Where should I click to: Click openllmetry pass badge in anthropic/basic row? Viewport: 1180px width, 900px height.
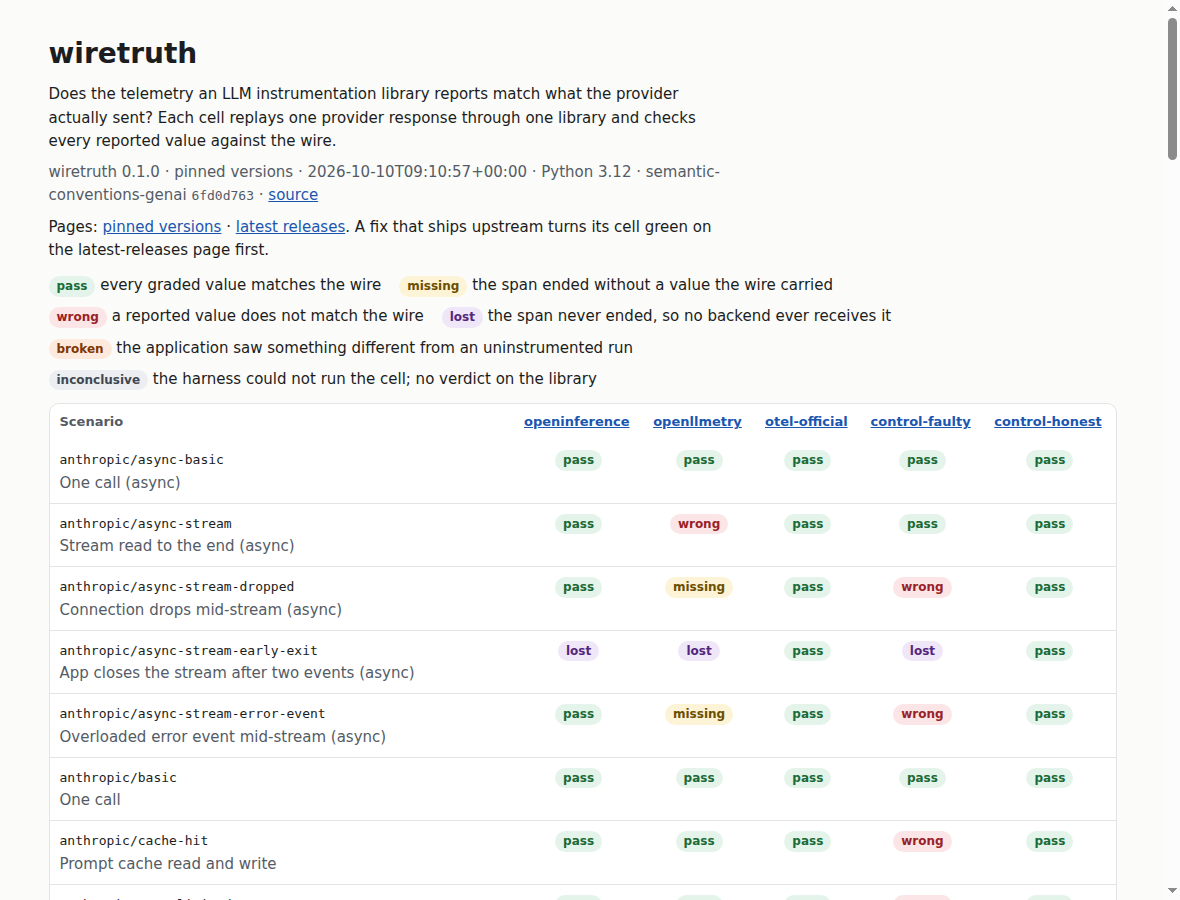[698, 778]
